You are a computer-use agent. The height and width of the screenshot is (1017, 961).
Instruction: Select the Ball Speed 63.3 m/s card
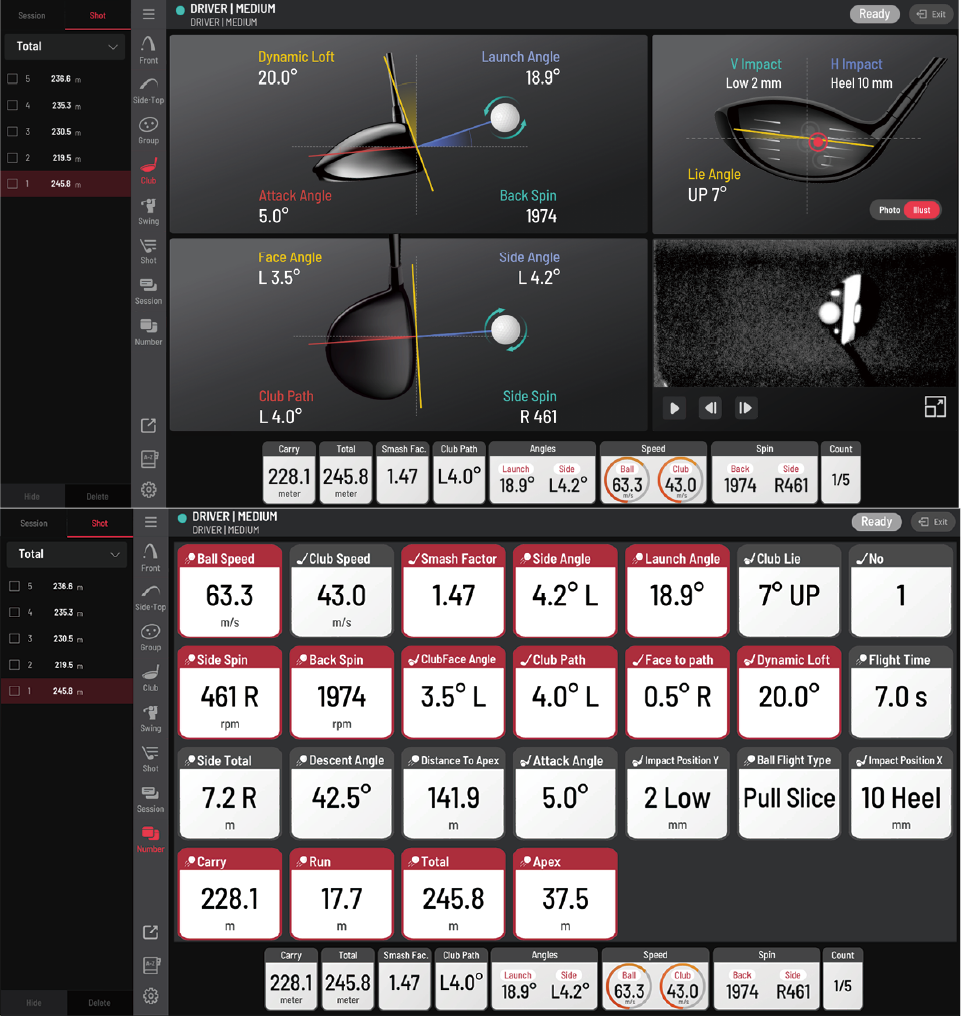click(230, 591)
